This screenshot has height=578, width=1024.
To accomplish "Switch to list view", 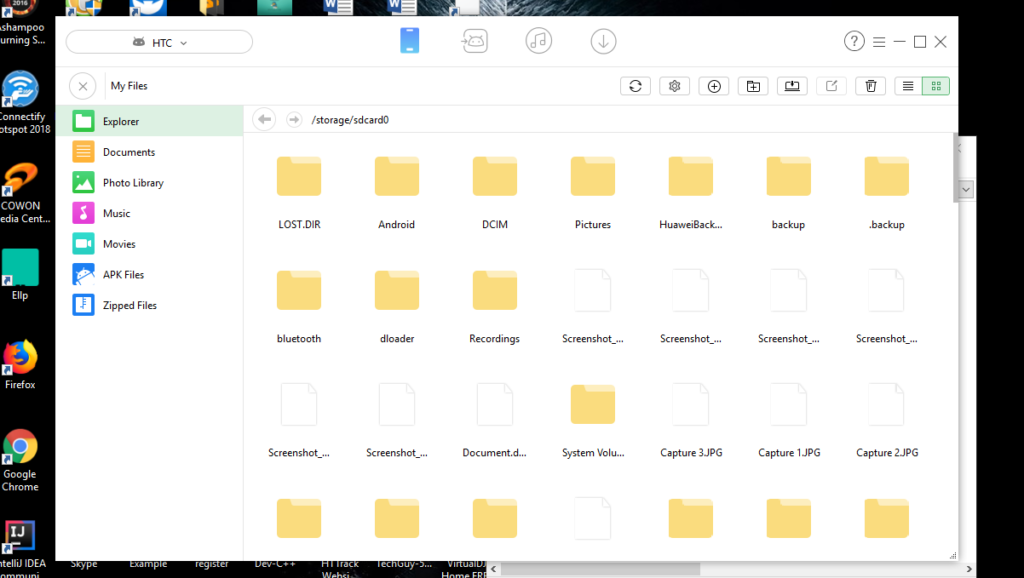I will coord(908,86).
